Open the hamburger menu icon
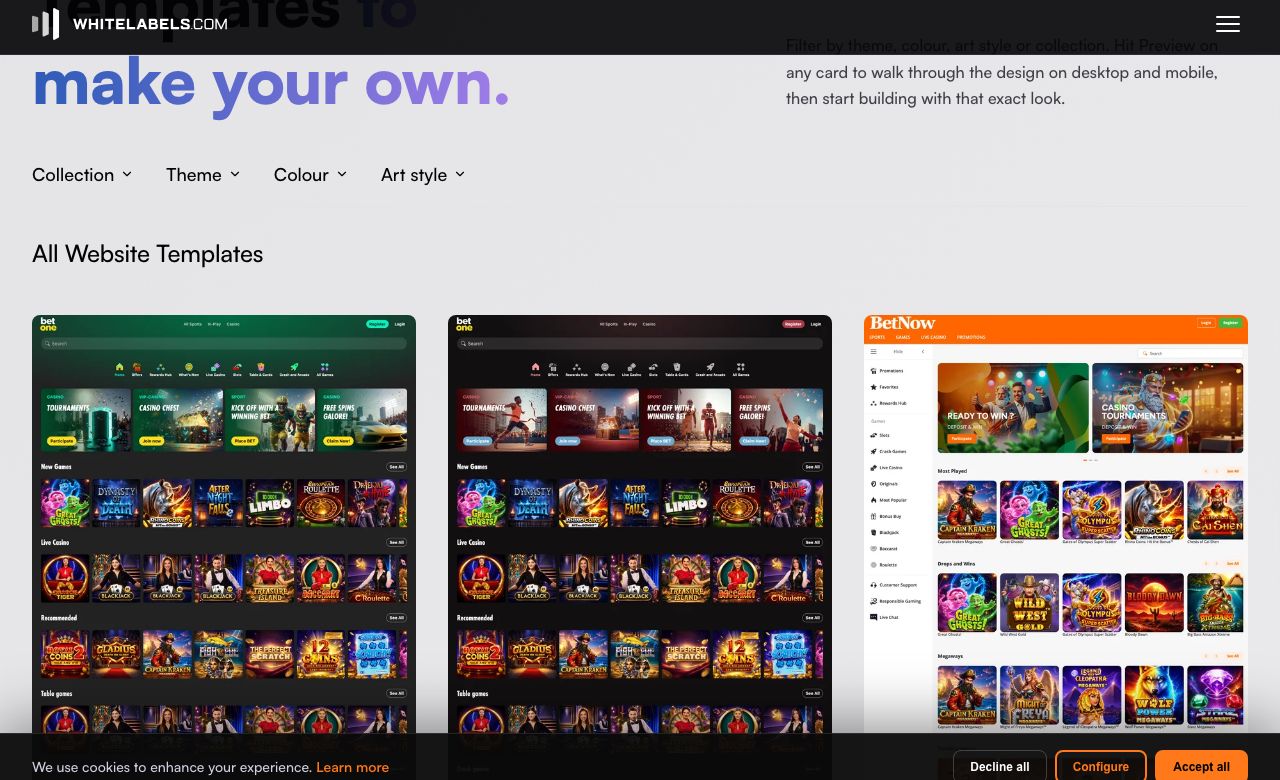 coord(1227,24)
